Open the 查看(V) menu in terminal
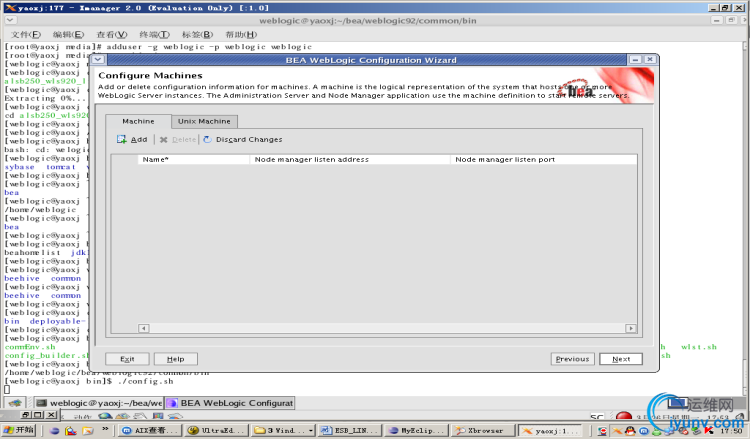750x439 pixels. (x=111, y=34)
